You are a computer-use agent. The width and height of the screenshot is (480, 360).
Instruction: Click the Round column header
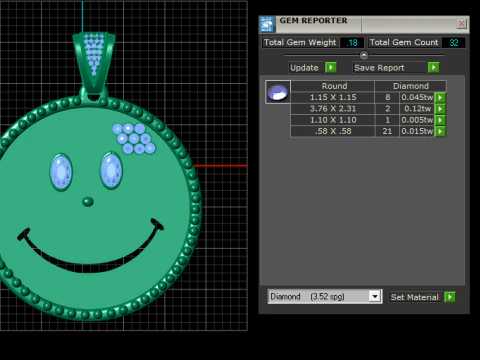coord(333,86)
